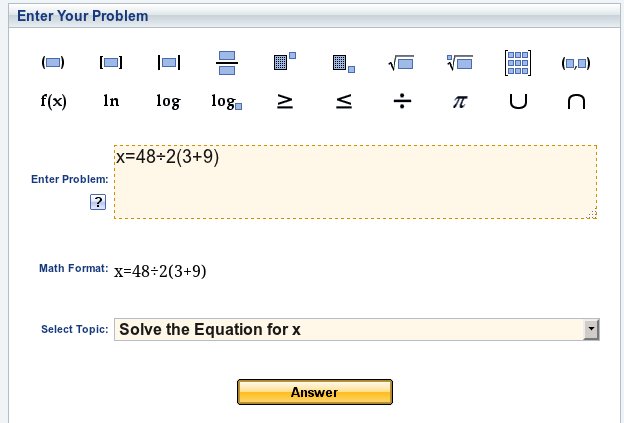Image resolution: width=624 pixels, height=423 pixels.
Task: Insert nth root symbol
Action: [x=459, y=63]
